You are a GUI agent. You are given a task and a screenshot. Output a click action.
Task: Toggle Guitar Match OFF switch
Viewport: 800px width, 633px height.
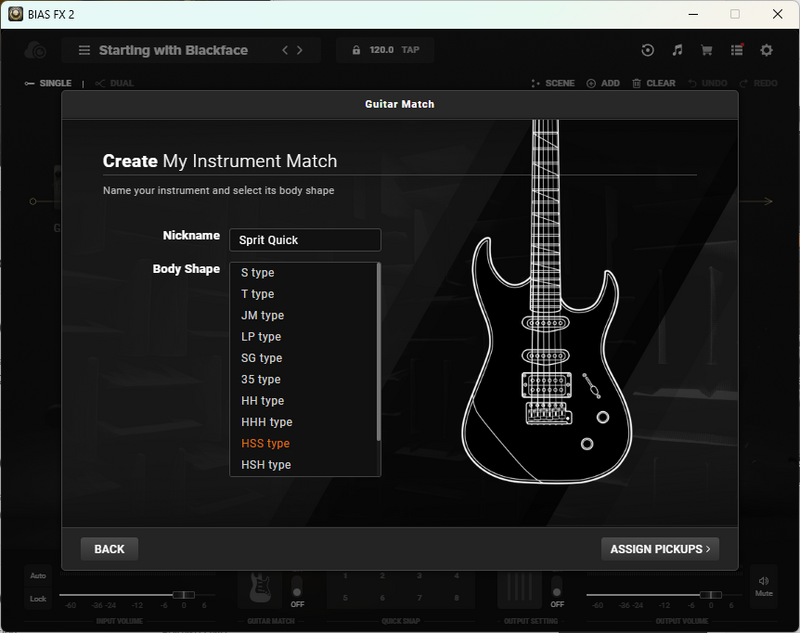point(296,589)
